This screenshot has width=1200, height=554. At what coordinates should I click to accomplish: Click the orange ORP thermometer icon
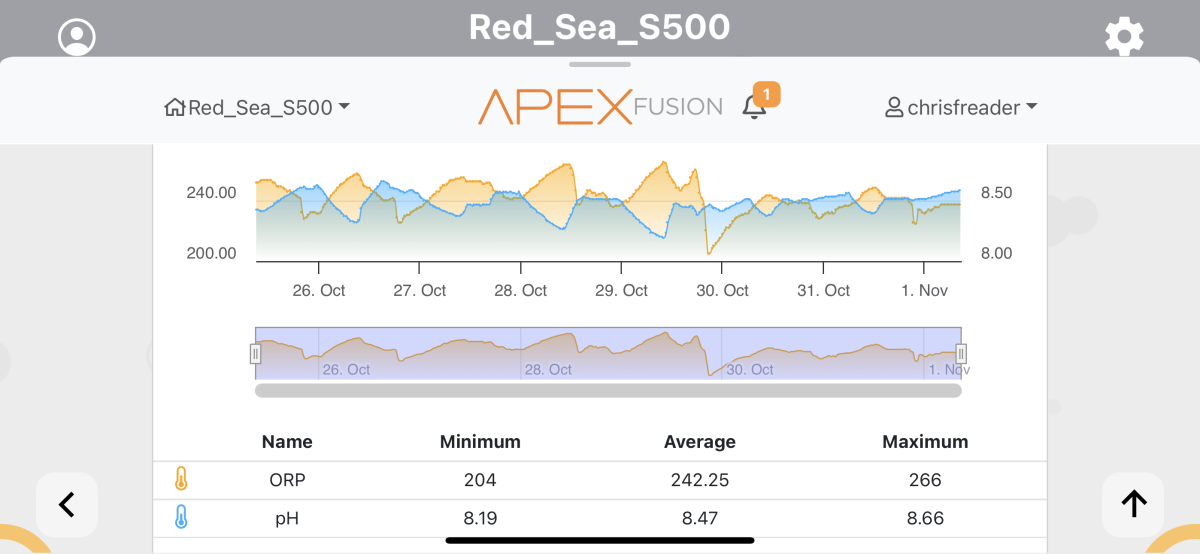tap(181, 480)
